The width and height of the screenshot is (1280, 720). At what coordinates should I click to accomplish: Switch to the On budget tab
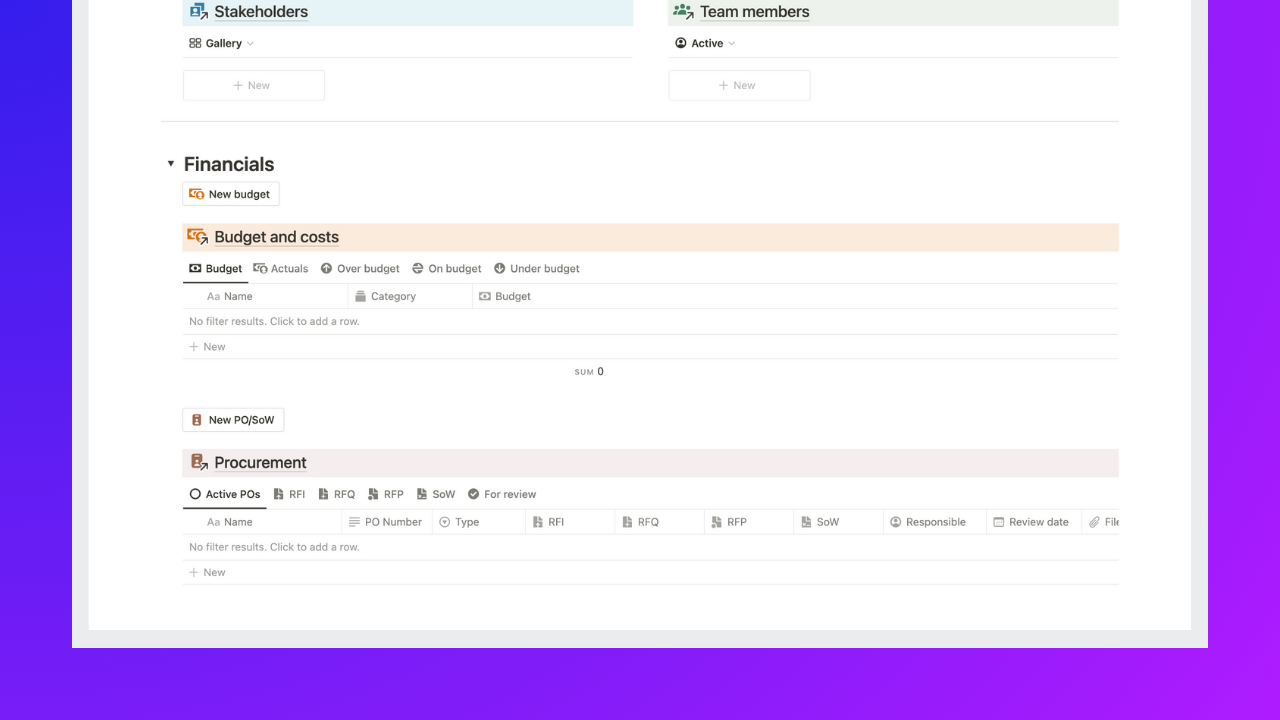point(447,268)
